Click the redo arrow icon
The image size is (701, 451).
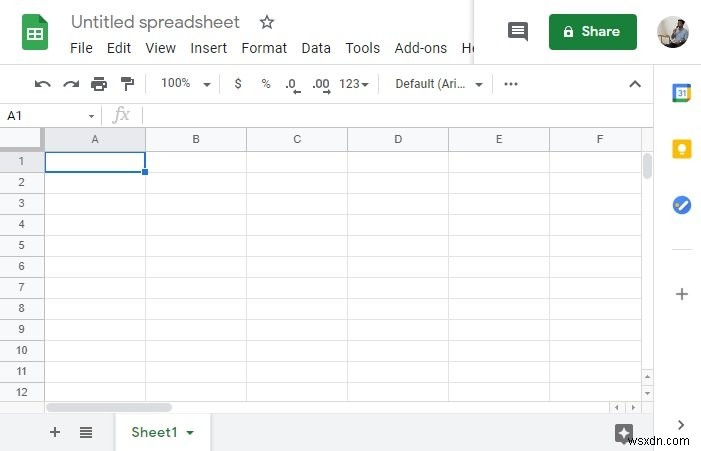click(70, 84)
